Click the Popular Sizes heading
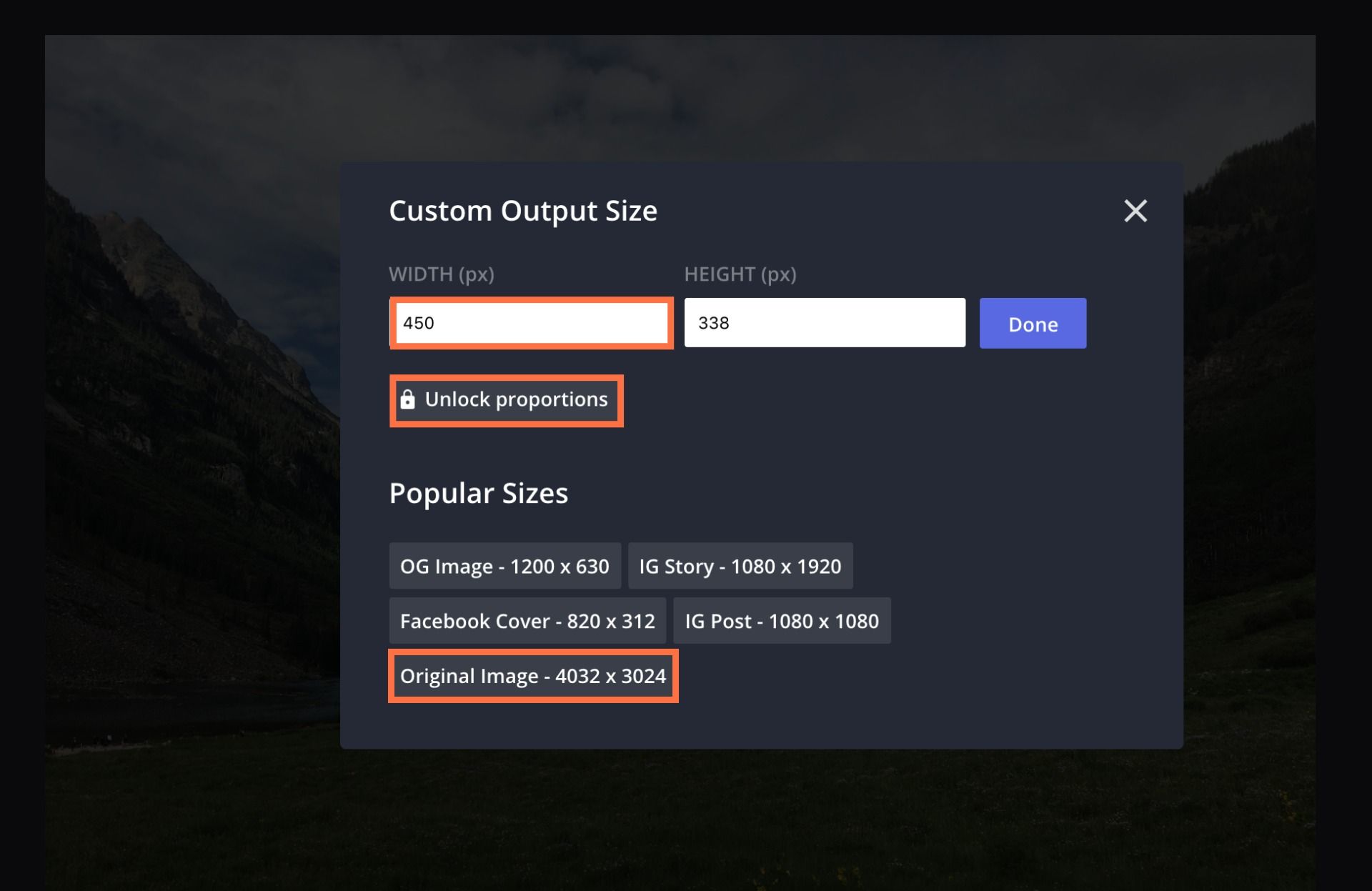The width and height of the screenshot is (1372, 891). point(478,494)
